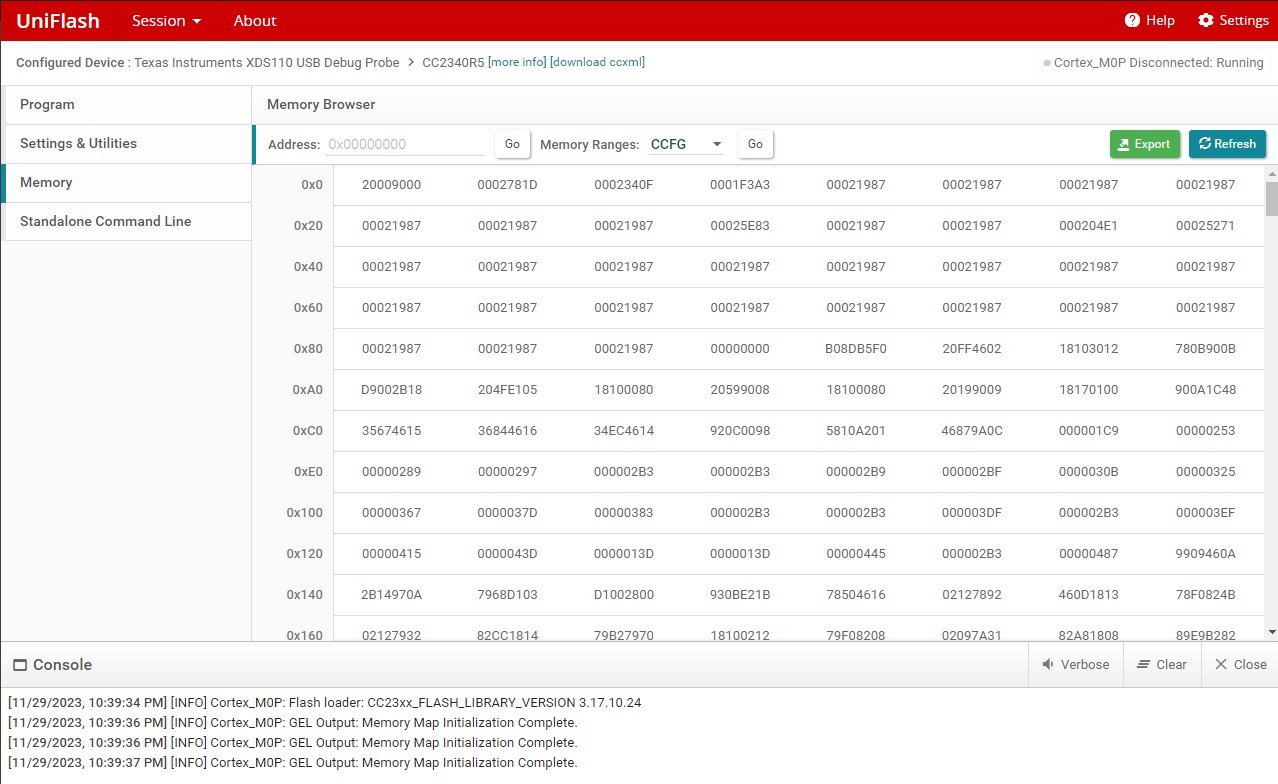The width and height of the screenshot is (1278, 784).
Task: Toggle Verbose console output
Action: coord(1075,664)
